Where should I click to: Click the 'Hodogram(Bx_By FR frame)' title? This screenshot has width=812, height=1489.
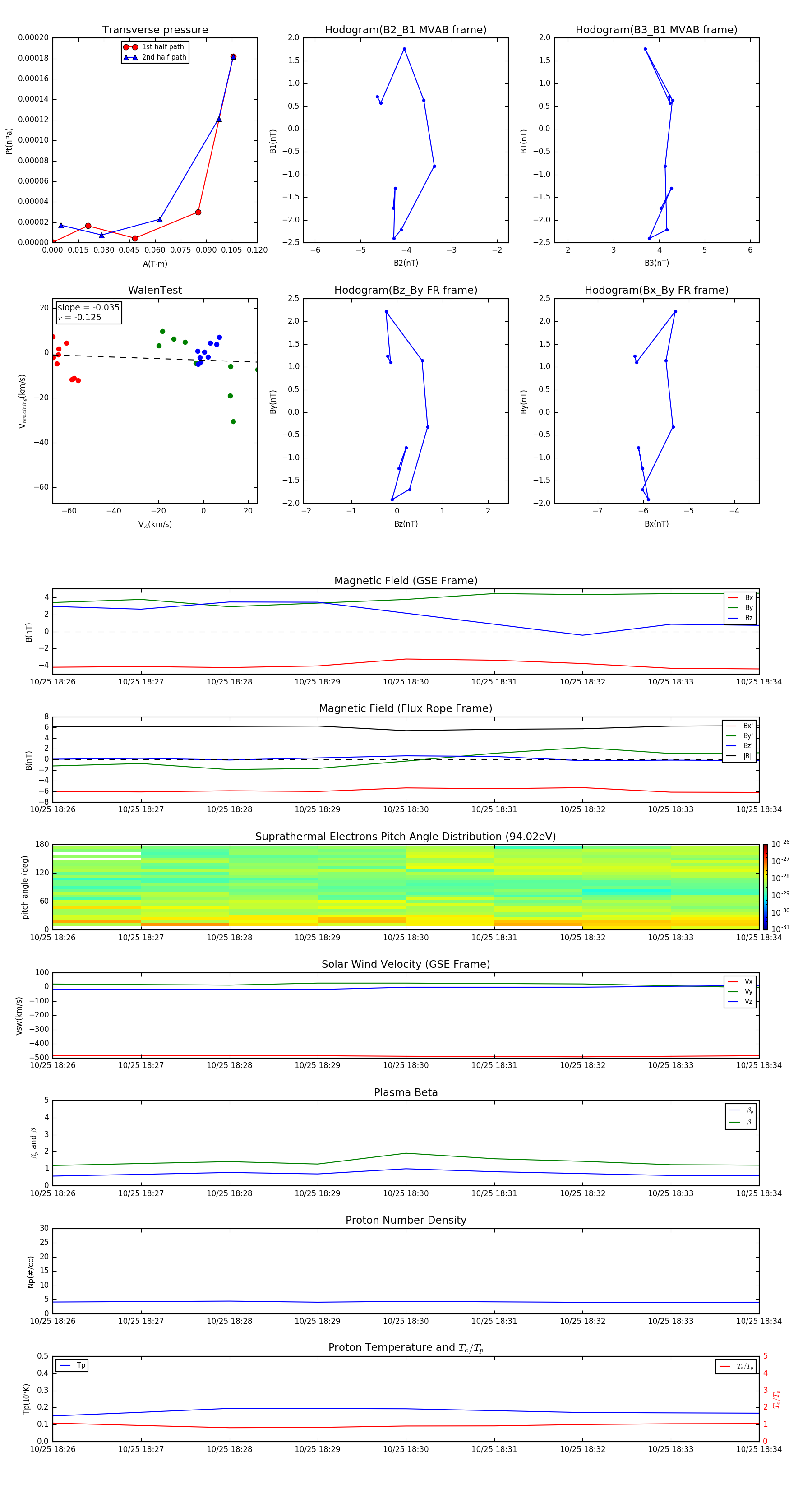(656, 290)
